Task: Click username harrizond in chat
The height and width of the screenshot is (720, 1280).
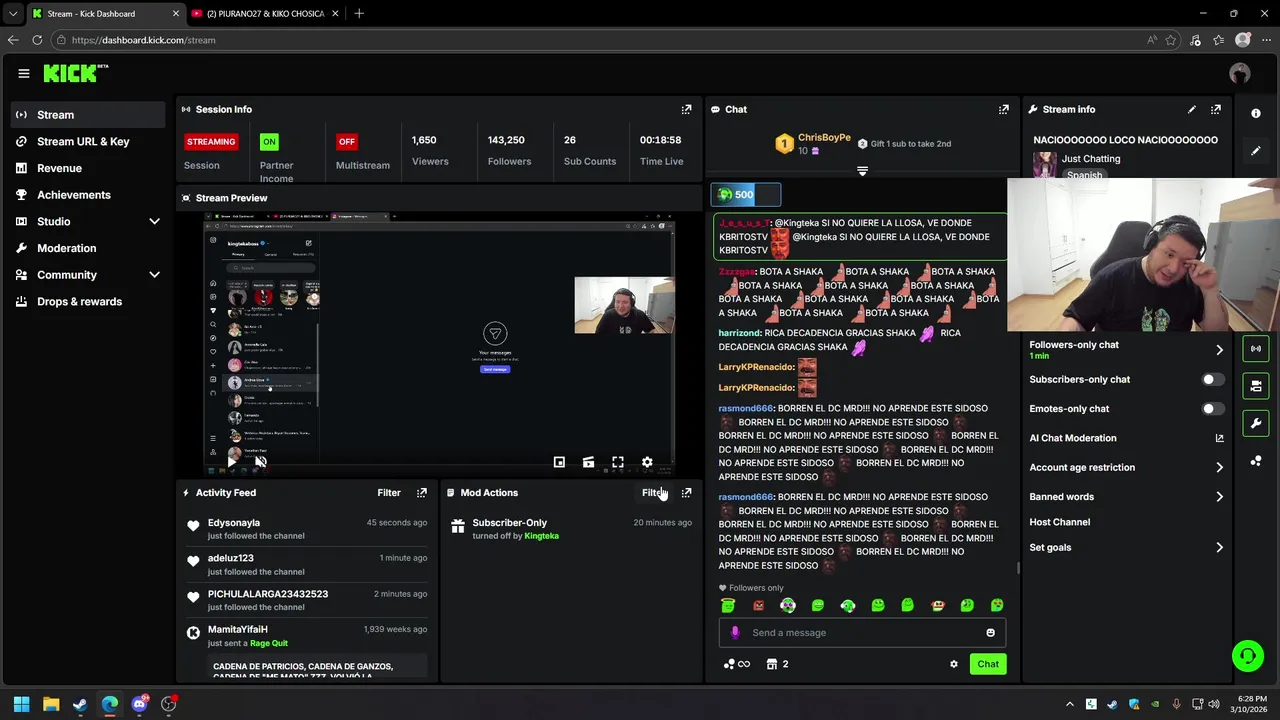Action: [740, 333]
